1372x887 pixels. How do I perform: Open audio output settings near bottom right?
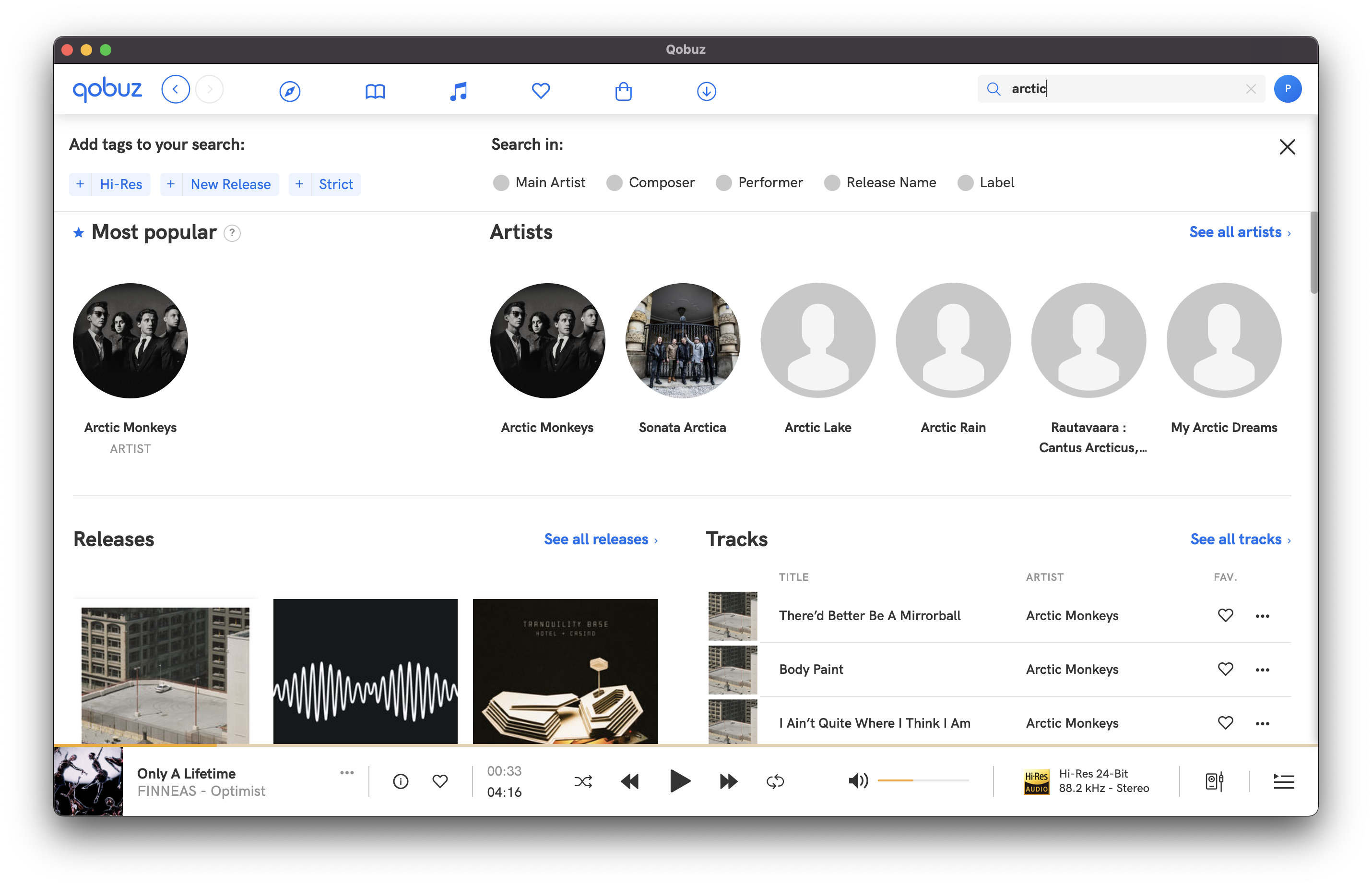coord(1214,781)
